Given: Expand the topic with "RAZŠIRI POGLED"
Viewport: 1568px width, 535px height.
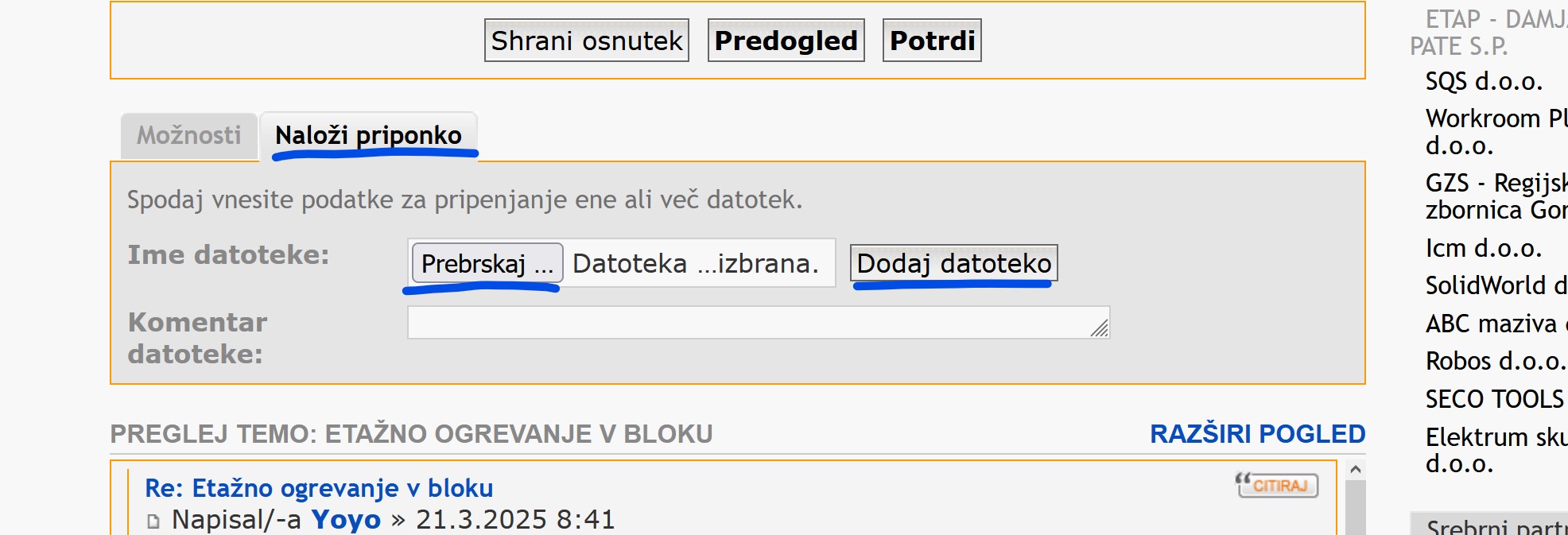Looking at the screenshot, I should click(1257, 434).
